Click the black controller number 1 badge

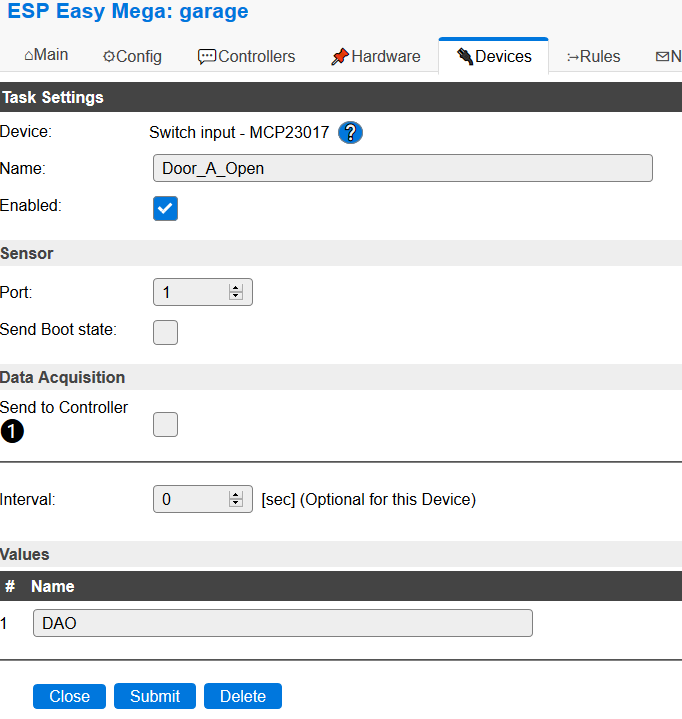[x=12, y=432]
